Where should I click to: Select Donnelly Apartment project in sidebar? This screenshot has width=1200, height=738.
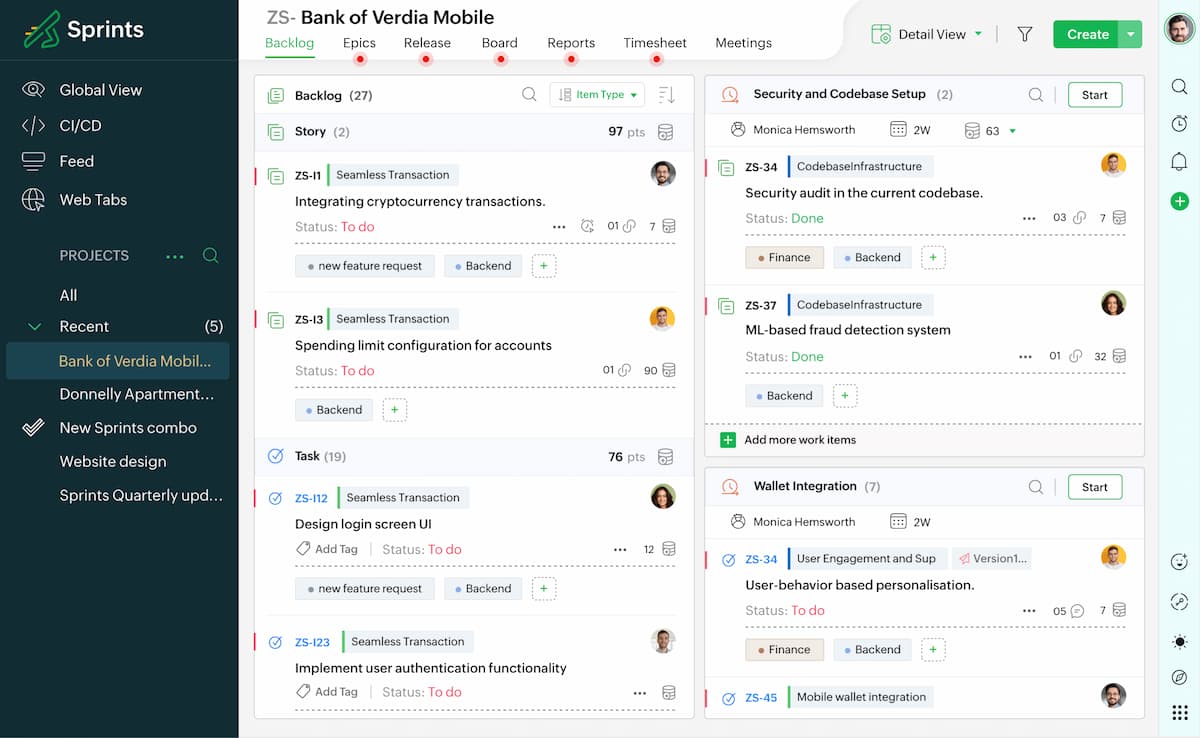click(136, 394)
